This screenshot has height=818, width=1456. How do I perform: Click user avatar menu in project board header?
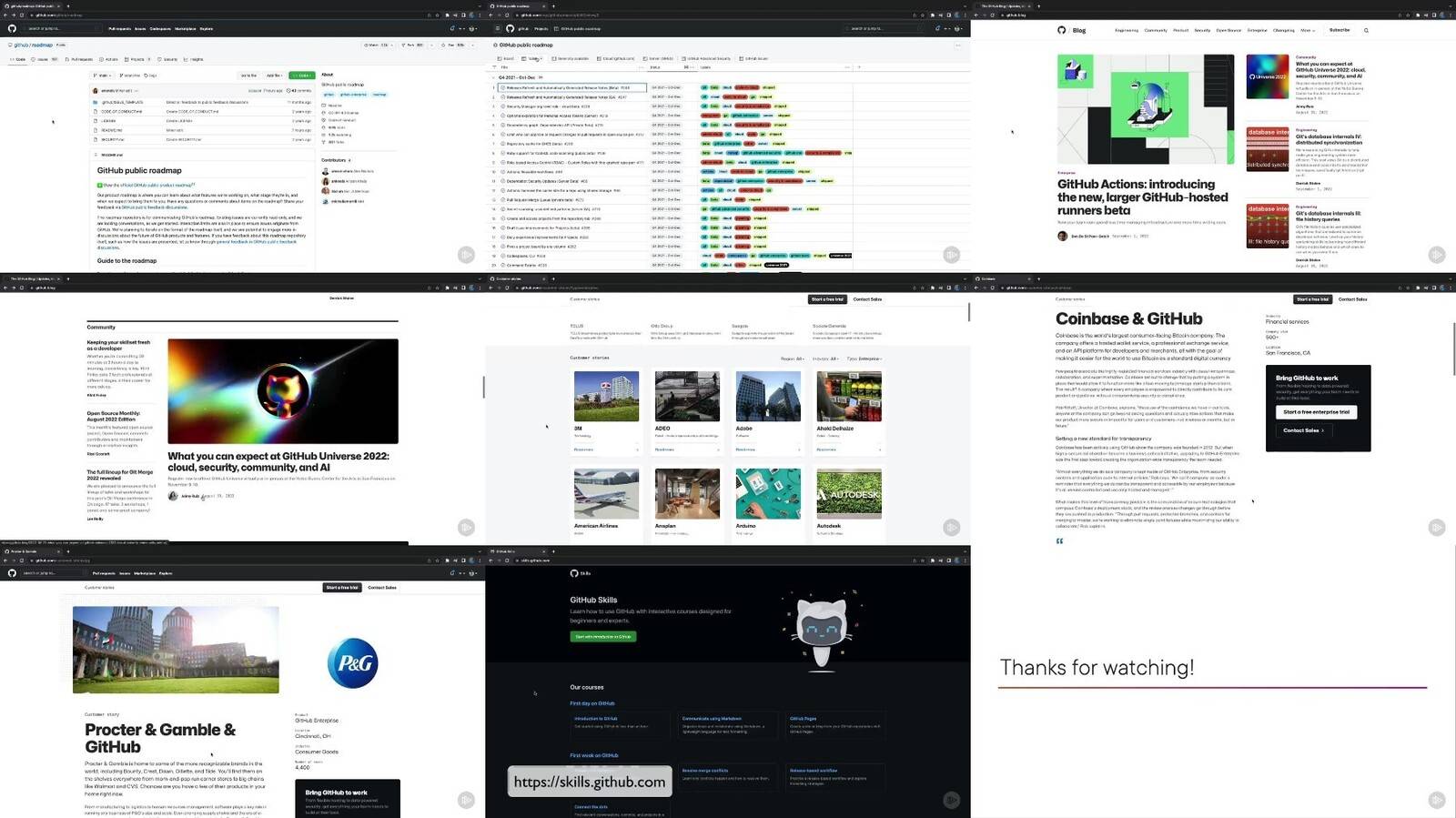pos(957,28)
